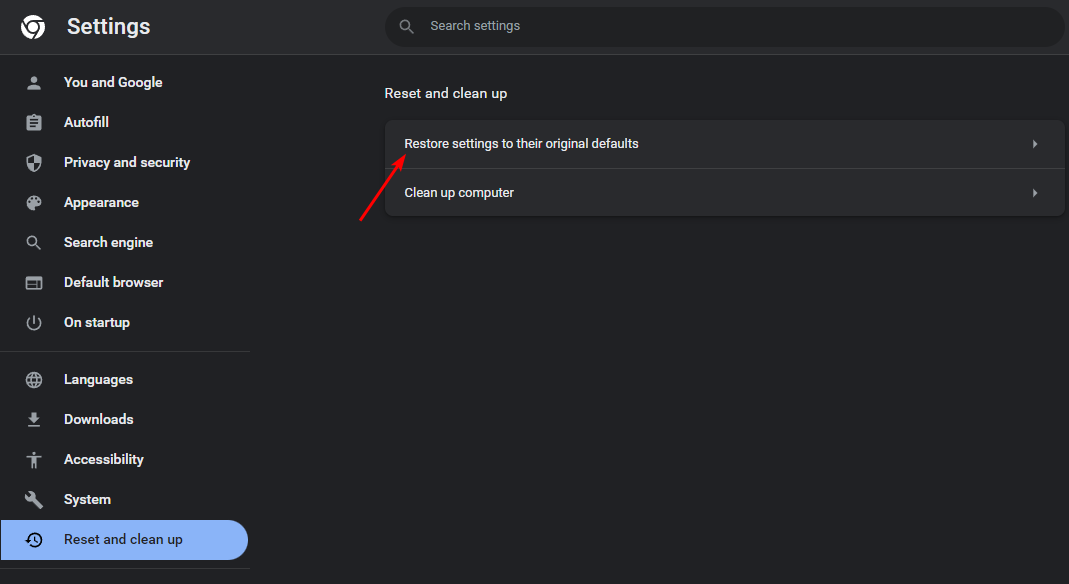Image resolution: width=1069 pixels, height=584 pixels.
Task: Click the Languages globe icon
Action: (x=34, y=380)
